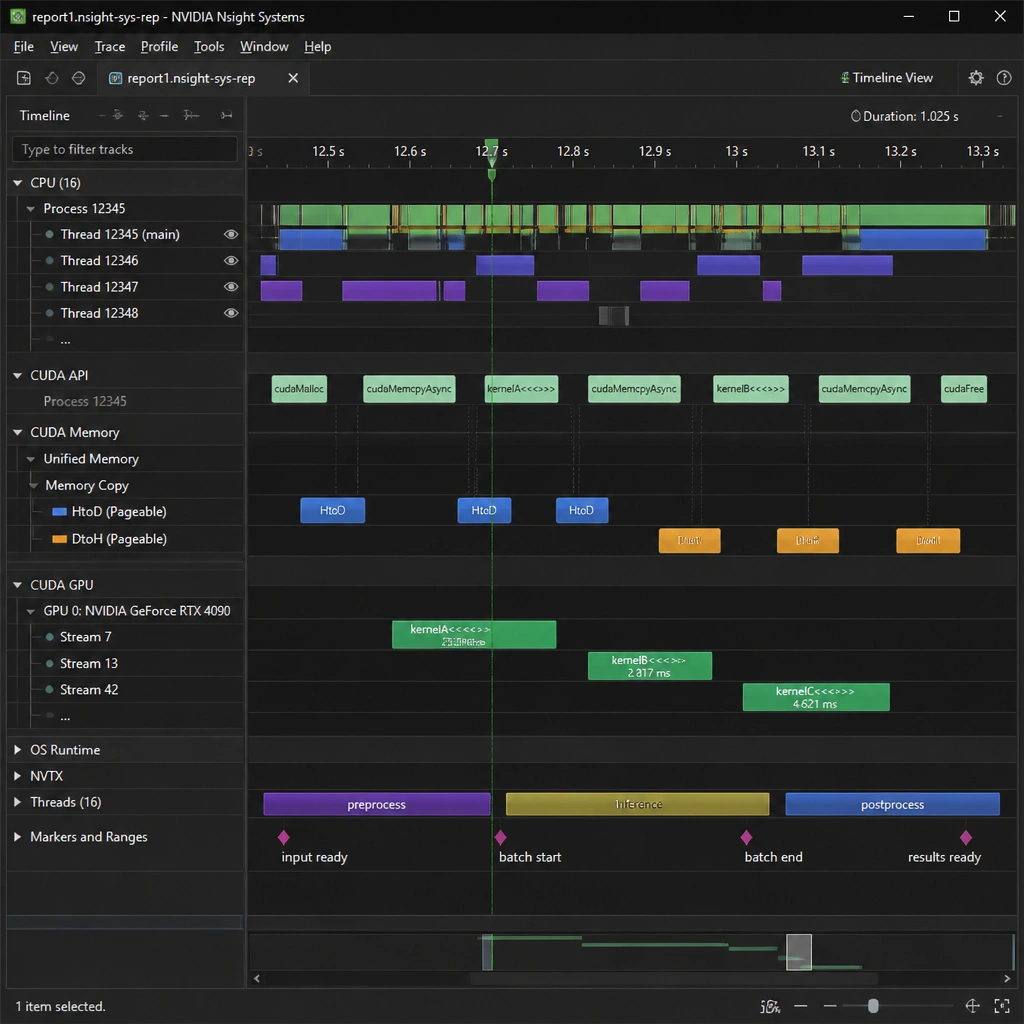Click the overview minimap viewport thumb
1024x1024 pixels.
(798, 952)
